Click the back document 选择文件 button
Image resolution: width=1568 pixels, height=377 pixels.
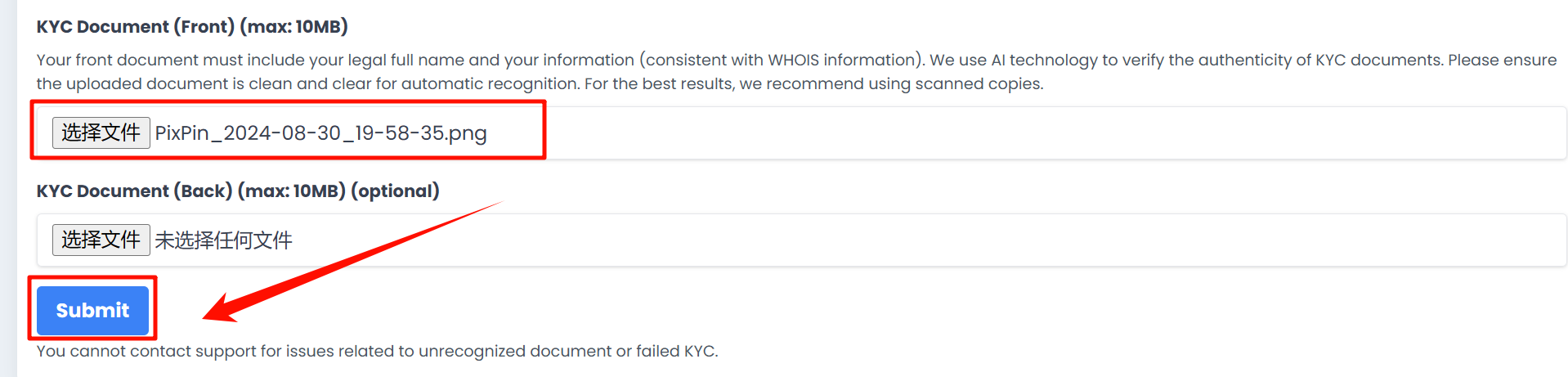[101, 240]
